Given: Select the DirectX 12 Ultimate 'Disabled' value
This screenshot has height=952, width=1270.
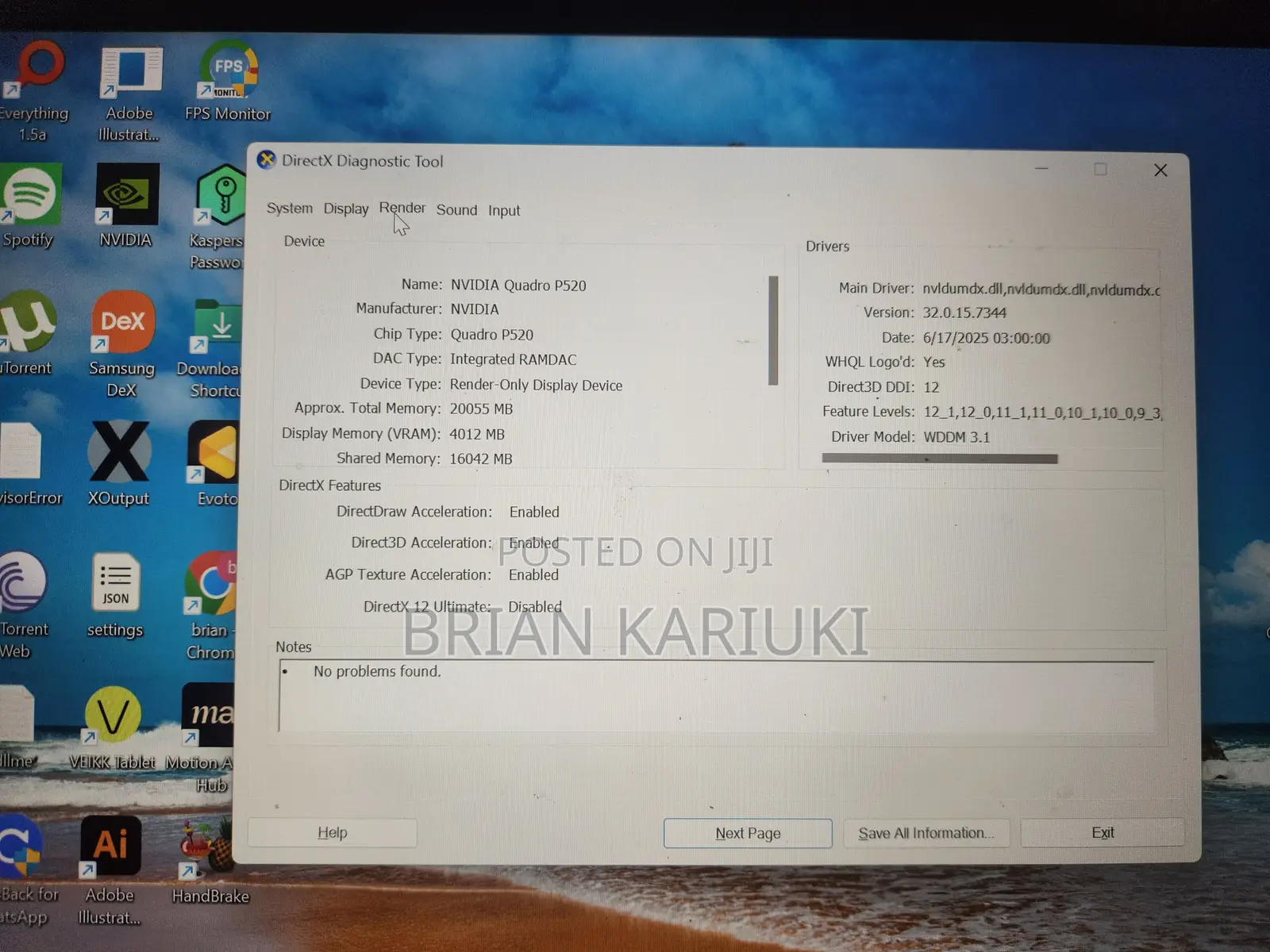Looking at the screenshot, I should click(x=535, y=607).
